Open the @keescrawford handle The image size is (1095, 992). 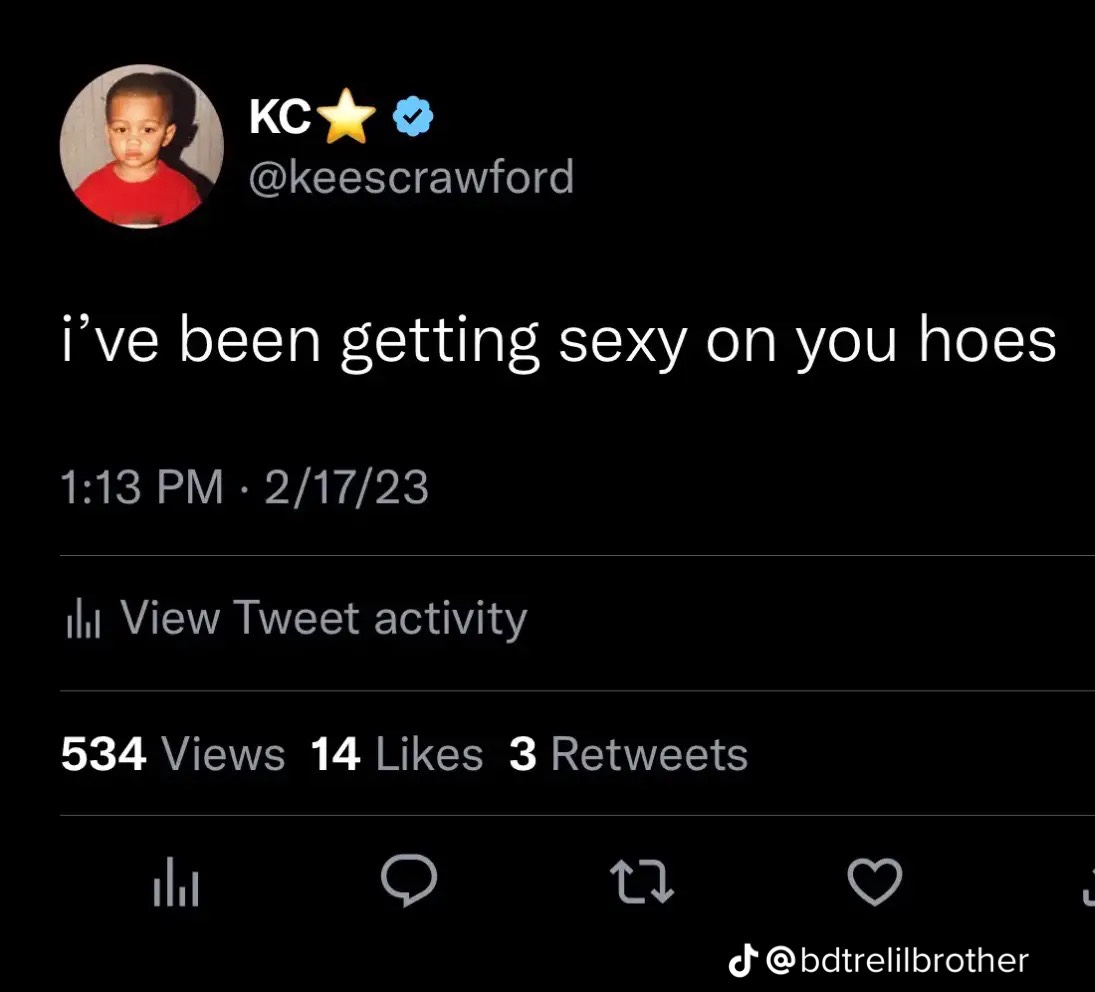coord(410,177)
